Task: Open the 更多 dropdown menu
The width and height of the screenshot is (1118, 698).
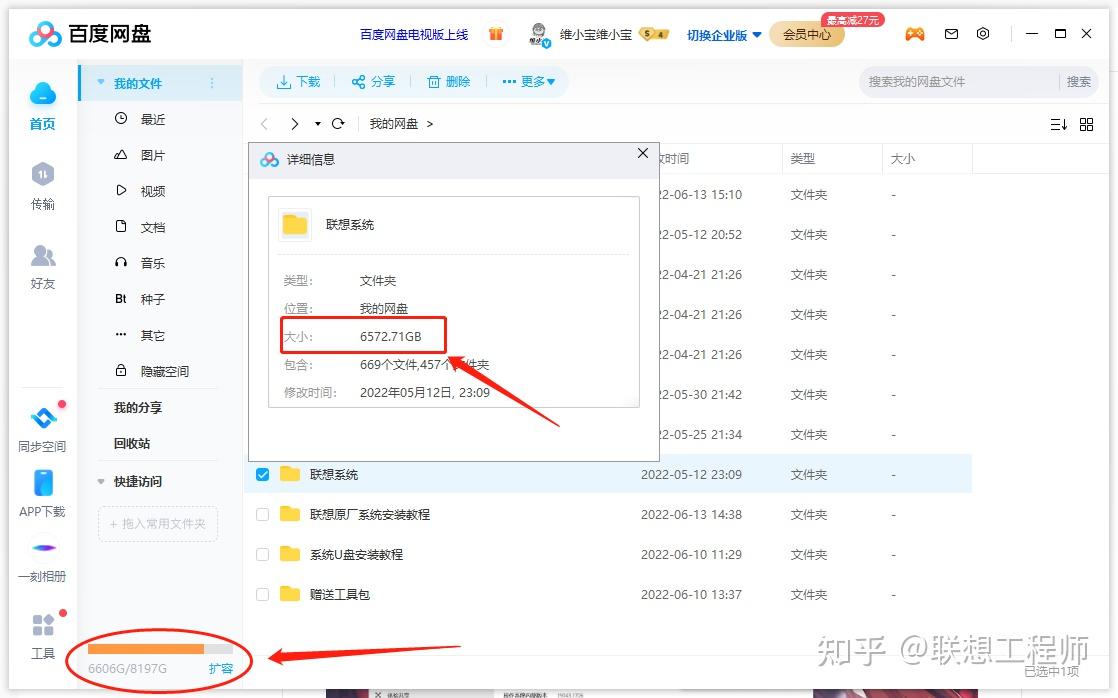Action: point(528,81)
